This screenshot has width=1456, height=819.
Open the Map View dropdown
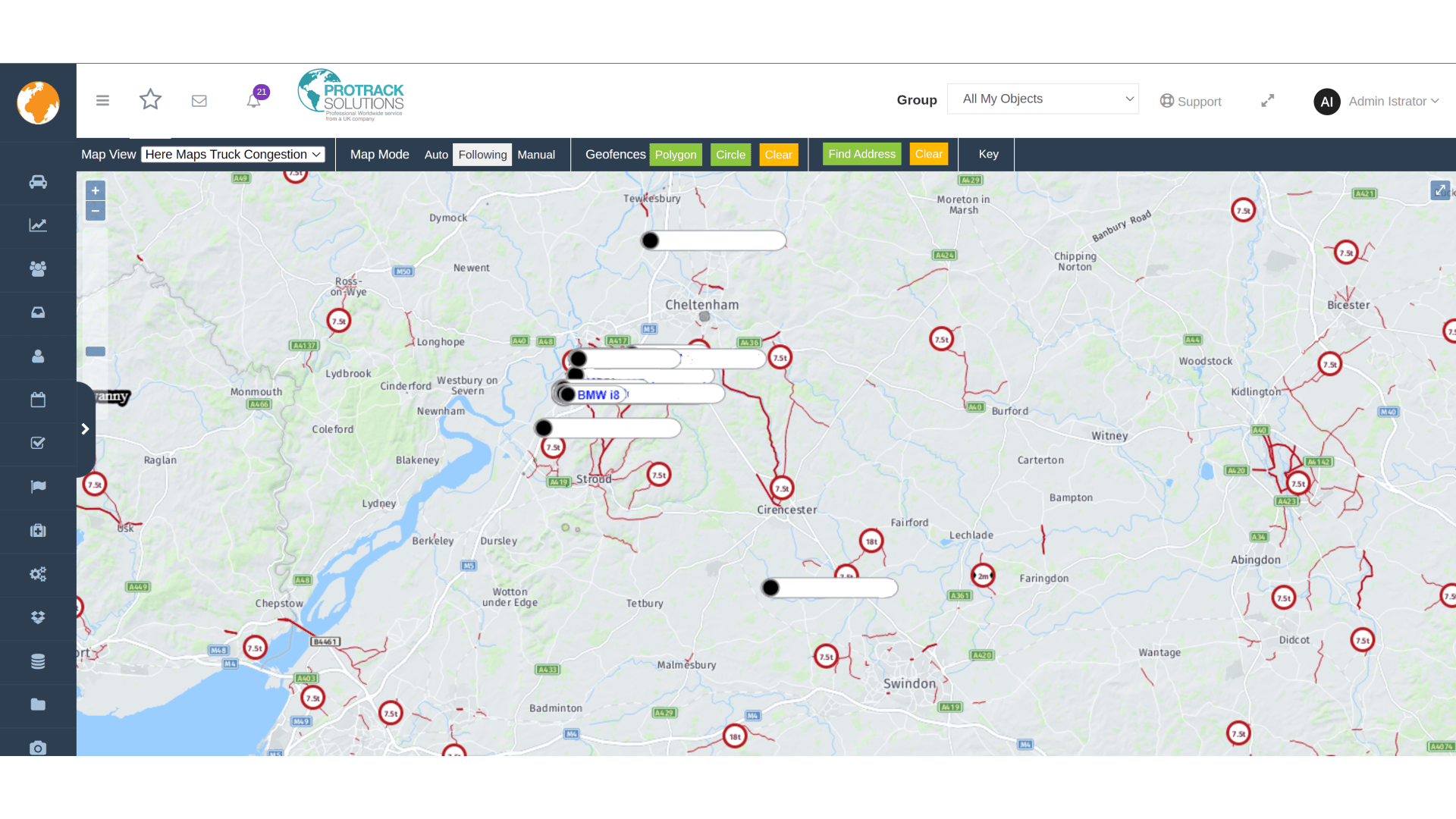pos(233,155)
